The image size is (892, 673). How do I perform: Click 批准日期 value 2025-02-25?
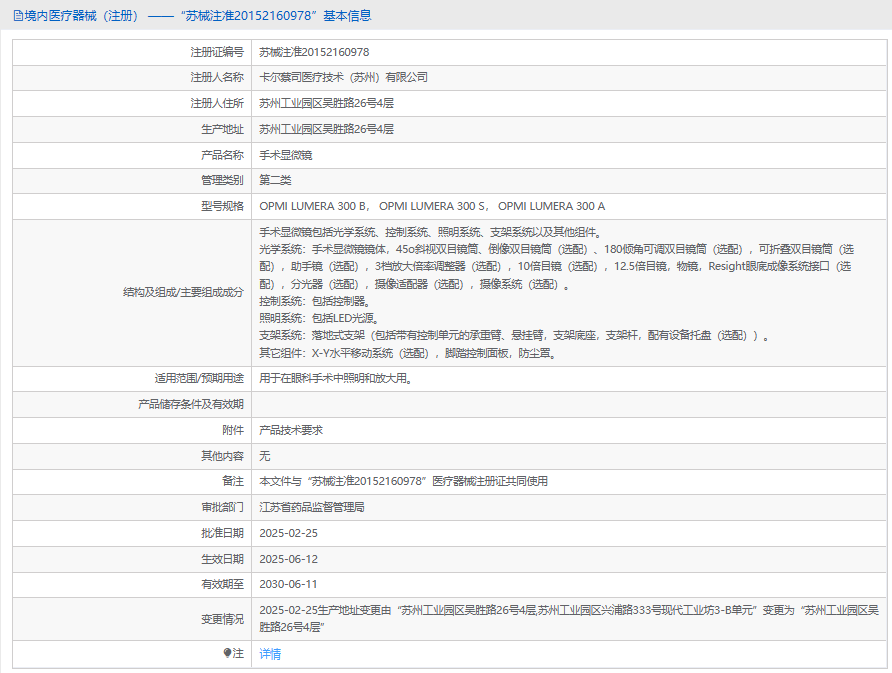pyautogui.click(x=288, y=533)
